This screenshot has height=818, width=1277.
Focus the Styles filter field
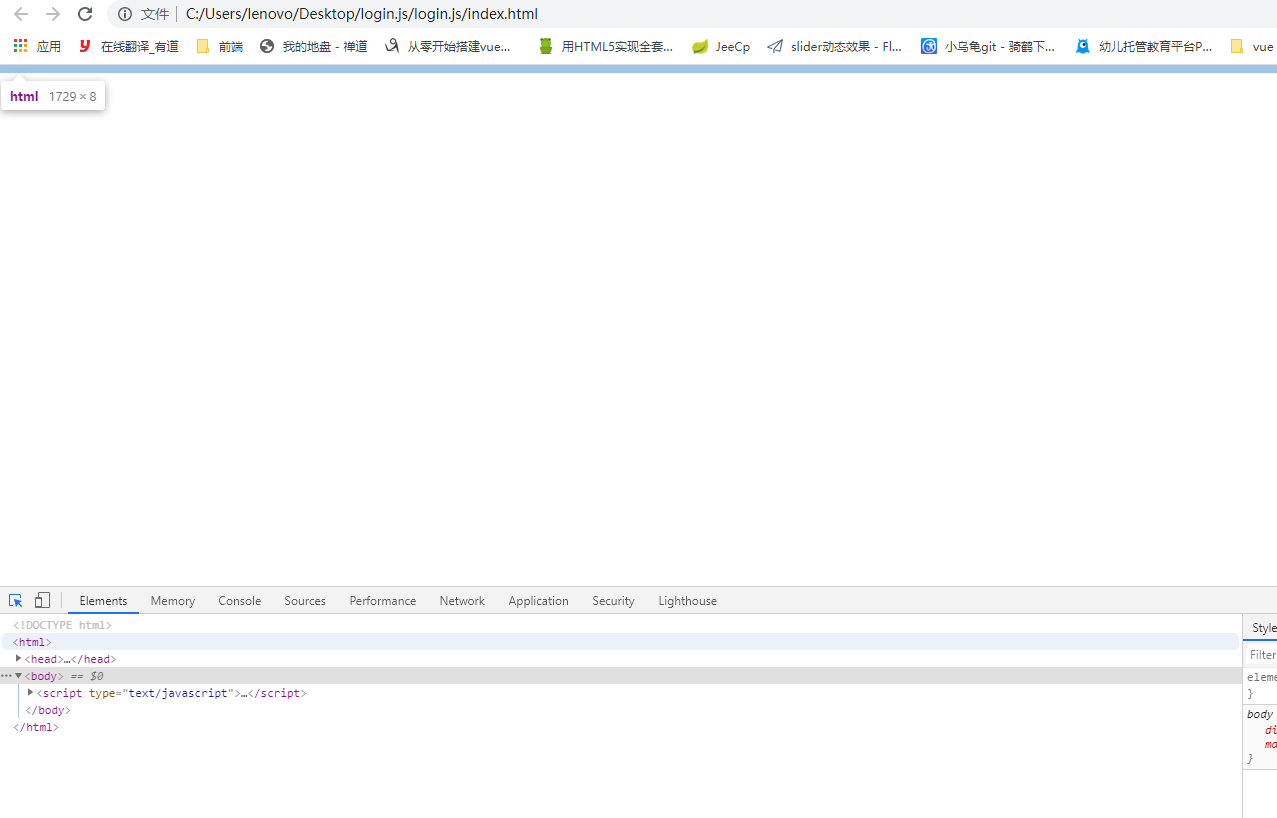click(x=1262, y=655)
